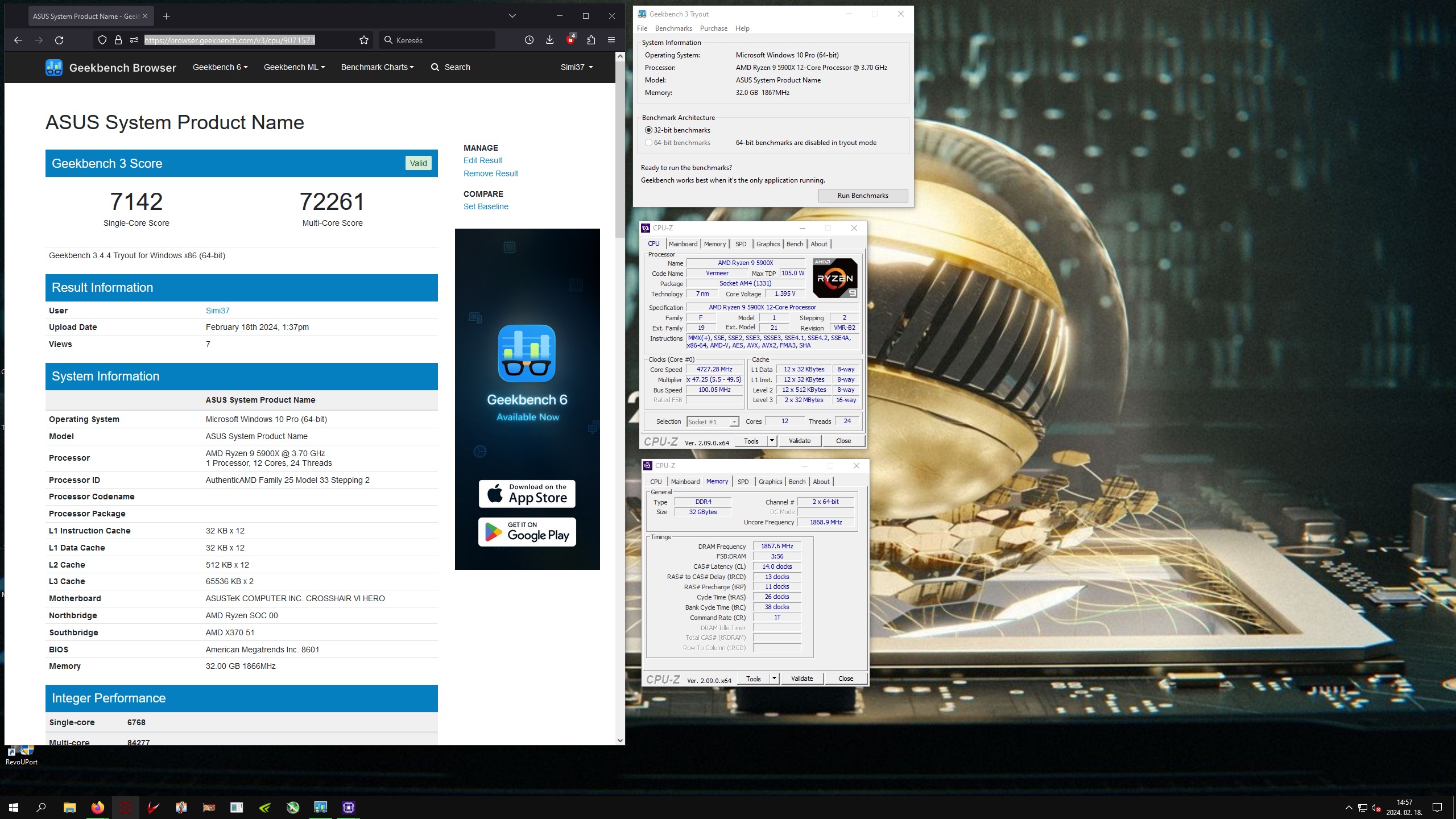Open Benchmarks menu in Geekbench 3
Screen dimensions: 1456x819
pos(673,28)
